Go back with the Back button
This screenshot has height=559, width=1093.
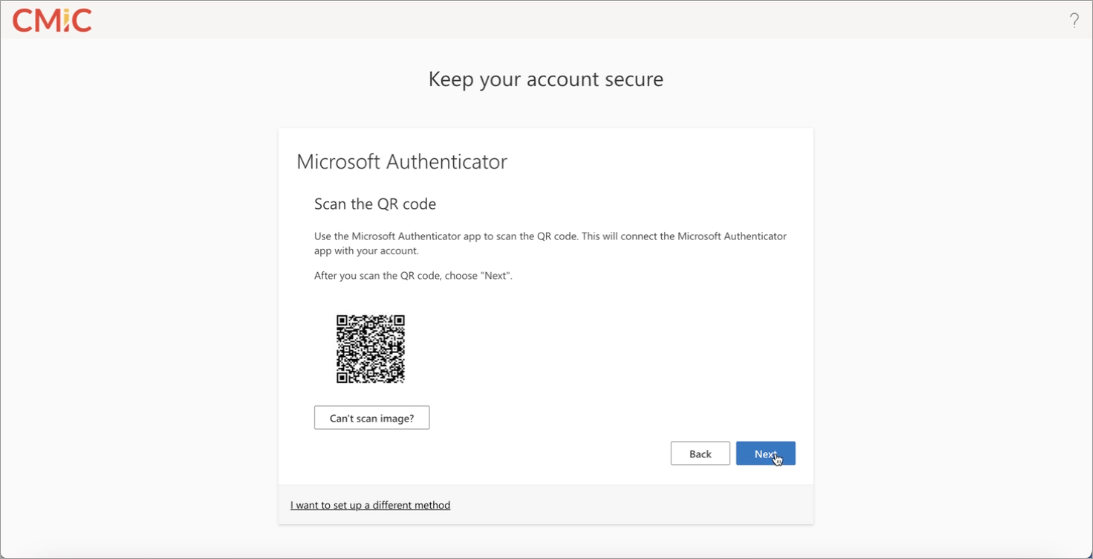pyautogui.click(x=700, y=454)
